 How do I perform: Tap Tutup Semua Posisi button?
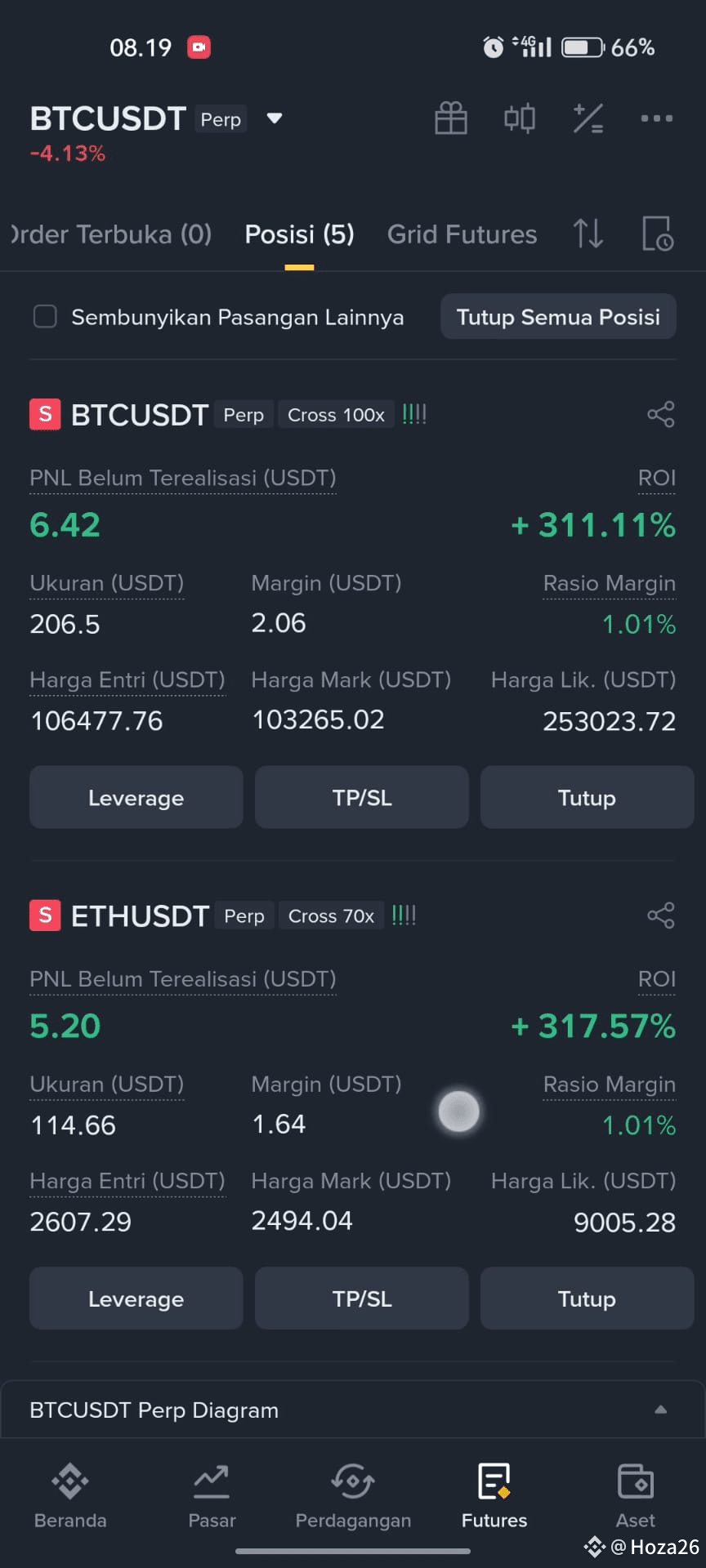pyautogui.click(x=558, y=317)
